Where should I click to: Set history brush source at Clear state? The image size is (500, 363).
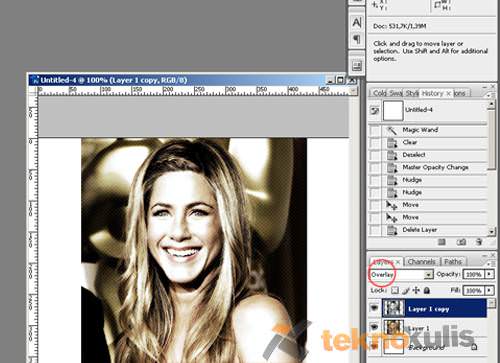pos(375,143)
